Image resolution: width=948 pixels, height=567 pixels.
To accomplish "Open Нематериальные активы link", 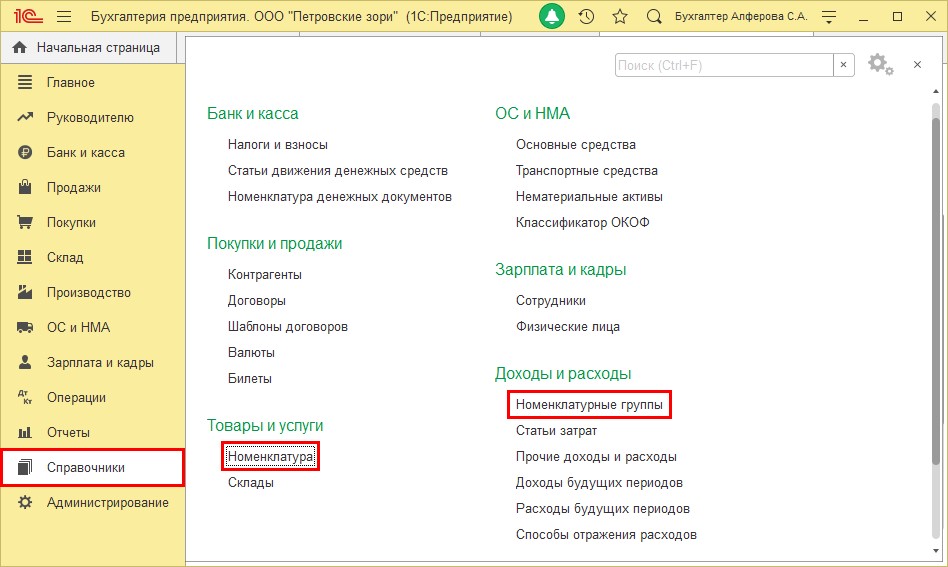I will [x=589, y=197].
